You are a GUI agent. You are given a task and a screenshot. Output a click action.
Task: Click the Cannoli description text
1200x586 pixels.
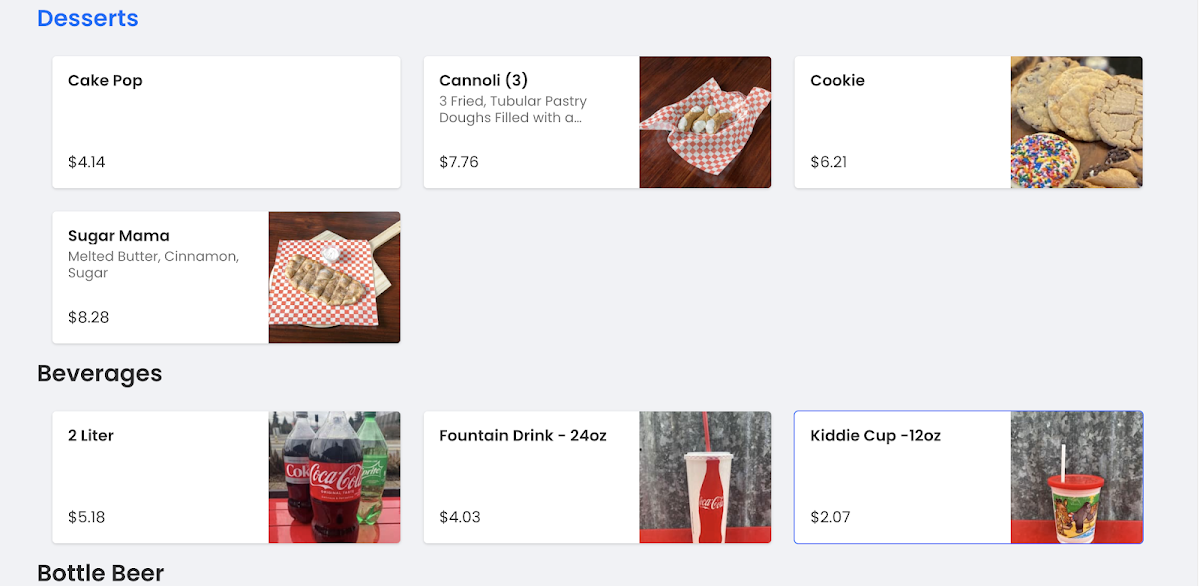point(512,109)
